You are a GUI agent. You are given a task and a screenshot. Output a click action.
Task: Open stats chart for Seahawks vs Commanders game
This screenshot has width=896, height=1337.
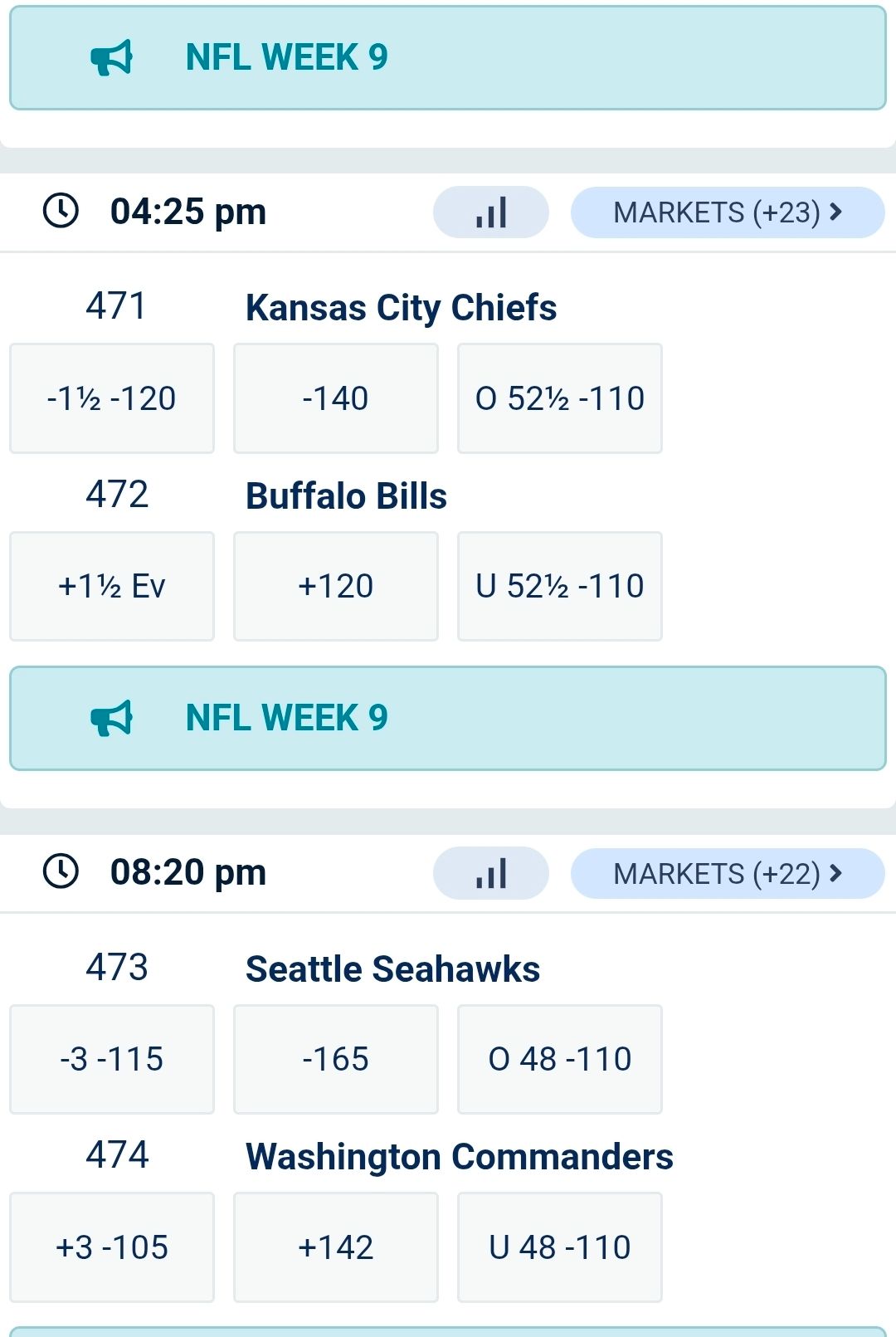click(x=490, y=873)
